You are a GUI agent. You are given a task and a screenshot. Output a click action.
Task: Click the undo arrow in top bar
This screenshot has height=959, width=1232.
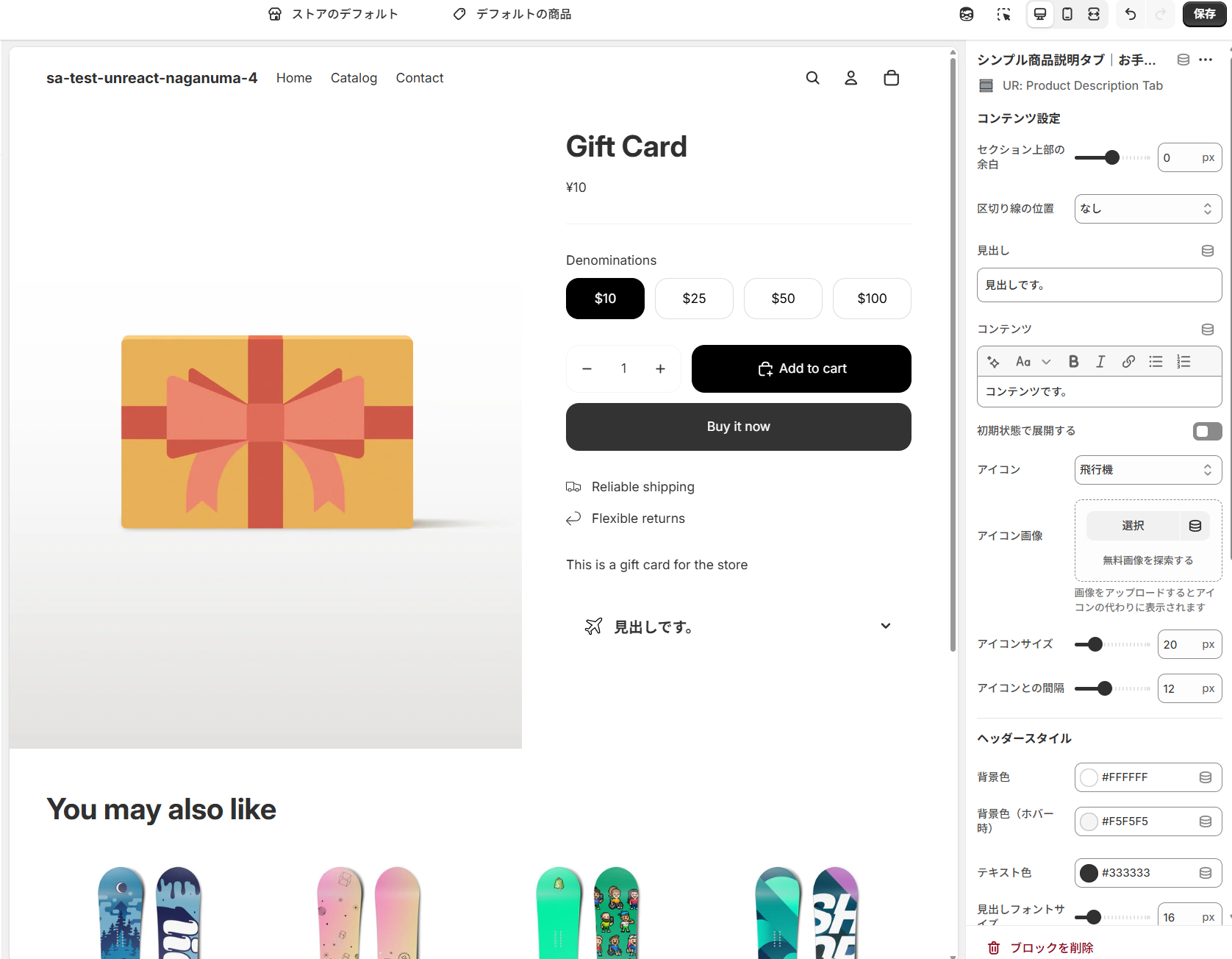(x=1130, y=14)
